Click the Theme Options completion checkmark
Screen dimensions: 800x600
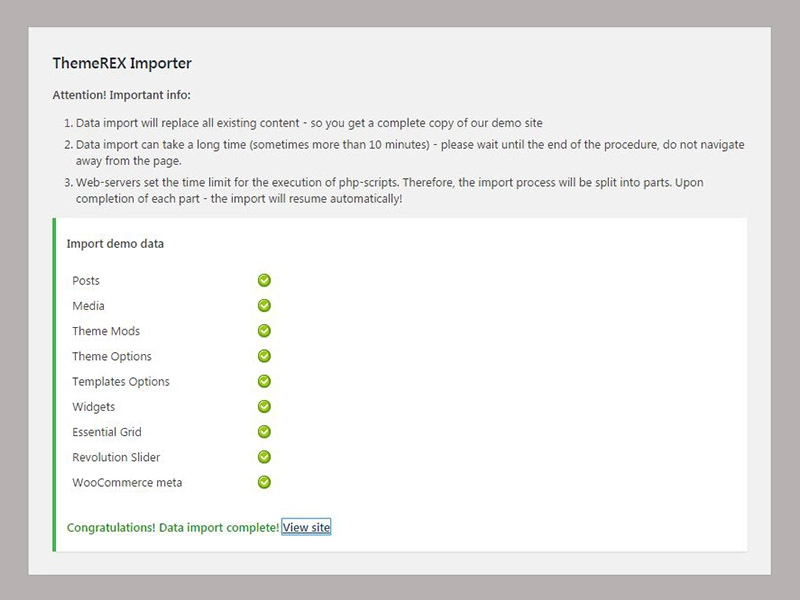[264, 356]
